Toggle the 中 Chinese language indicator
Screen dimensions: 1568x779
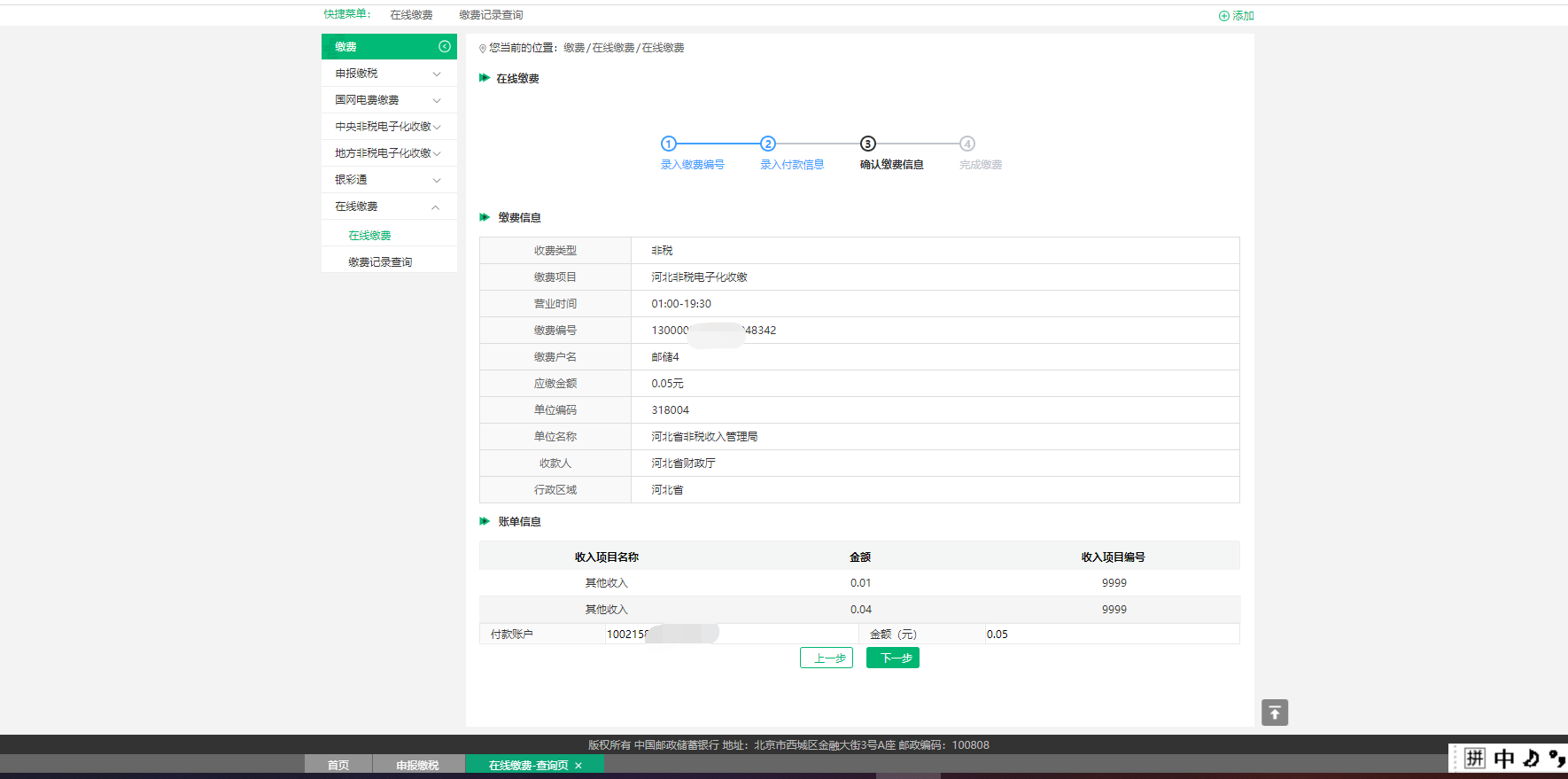pyautogui.click(x=1504, y=759)
